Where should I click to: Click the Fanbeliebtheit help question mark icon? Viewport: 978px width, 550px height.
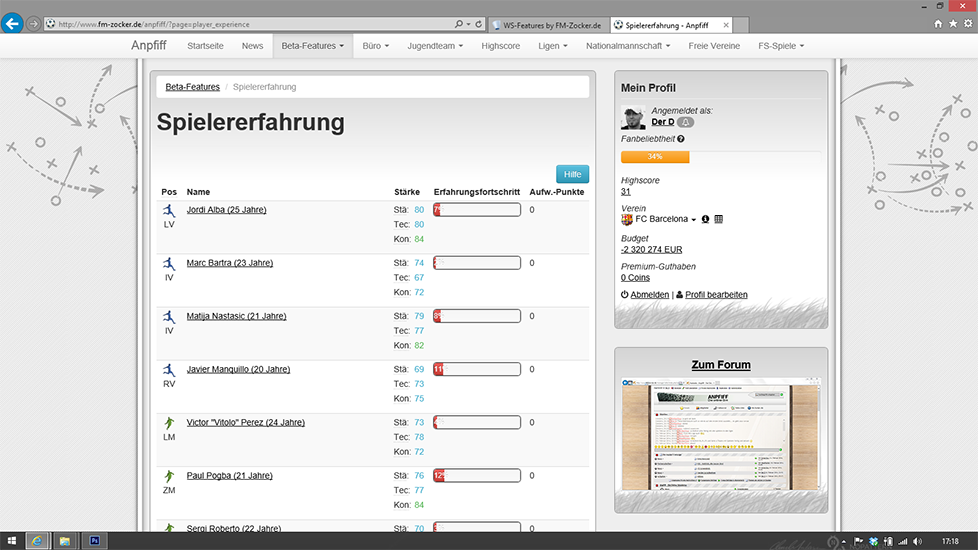(x=681, y=139)
